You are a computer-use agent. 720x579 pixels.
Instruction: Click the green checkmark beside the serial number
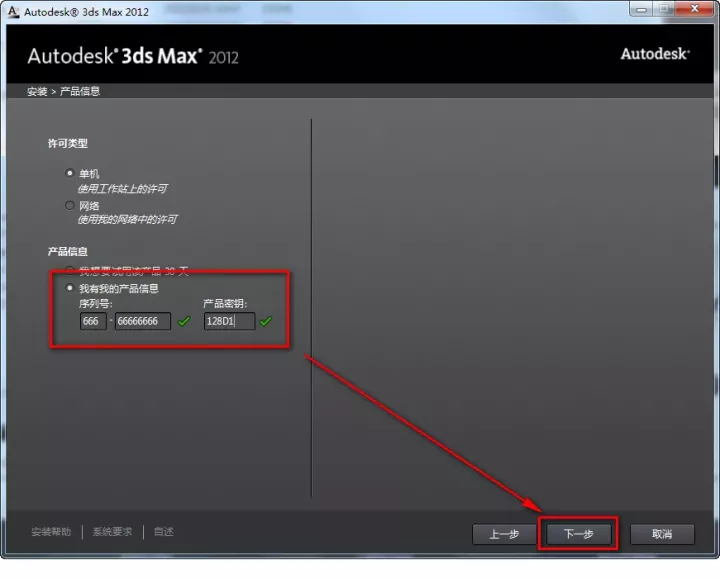point(183,321)
